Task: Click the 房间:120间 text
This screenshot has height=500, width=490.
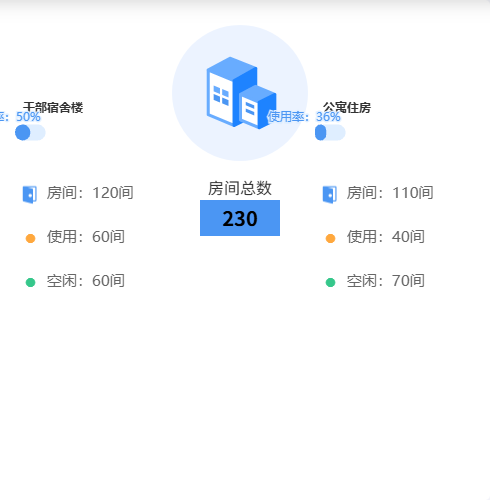Action: click(90, 193)
